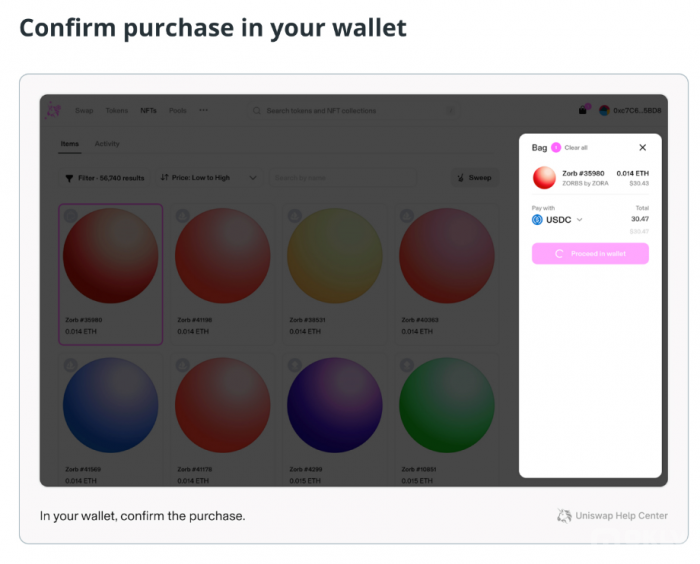The height and width of the screenshot is (564, 700).
Task: Click the wallet avatar next to 0xc7C6 address
Action: pos(604,110)
